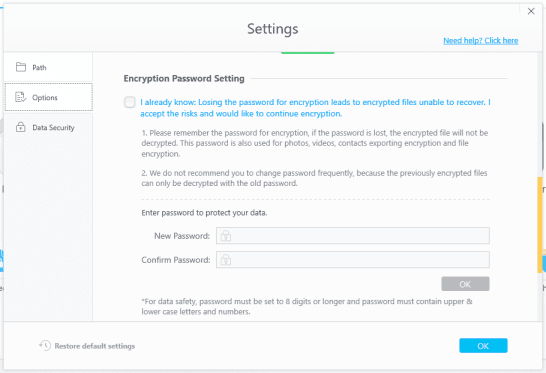Click 'Restore default settings' text
The image size is (546, 373).
95,346
